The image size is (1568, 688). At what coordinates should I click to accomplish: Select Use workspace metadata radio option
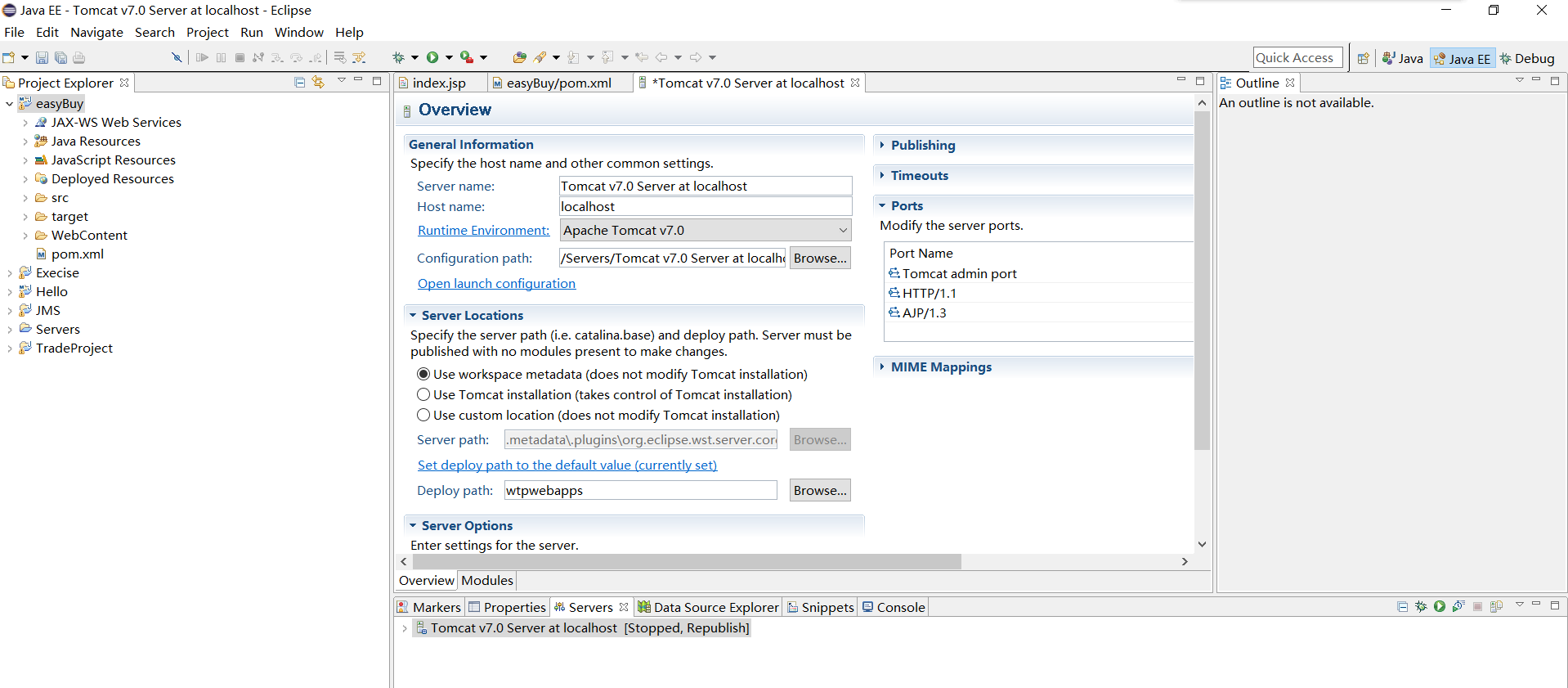pyautogui.click(x=423, y=374)
